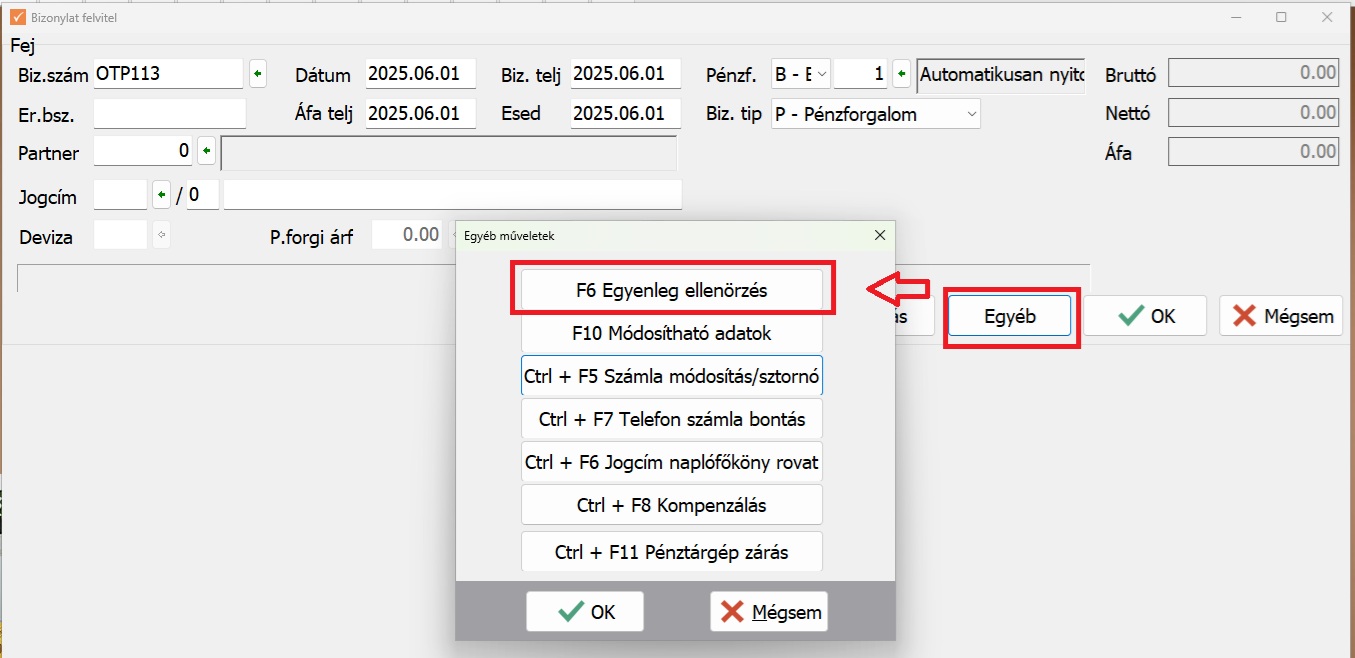Close the Egyéb műveletek dialog with X
Screen dimensions: 1355x658
880,236
